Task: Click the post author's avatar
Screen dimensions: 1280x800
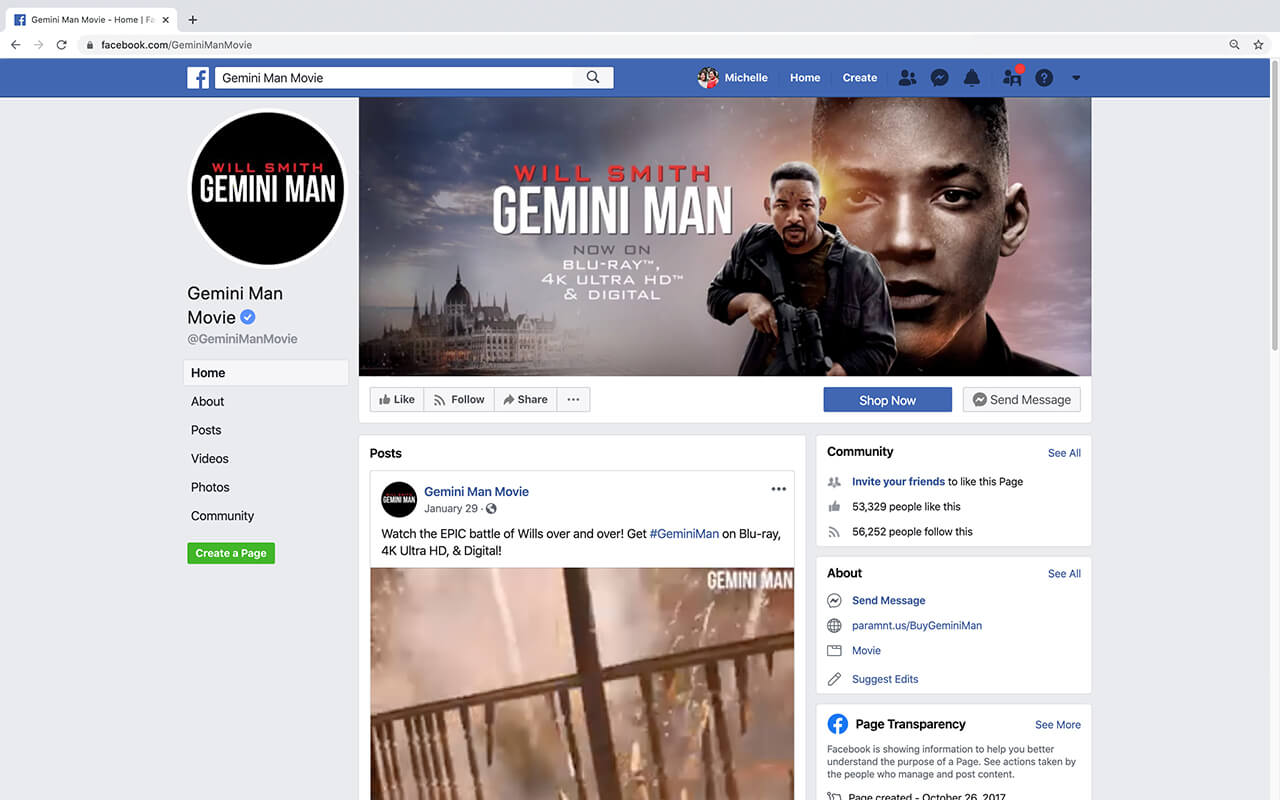Action: point(399,499)
